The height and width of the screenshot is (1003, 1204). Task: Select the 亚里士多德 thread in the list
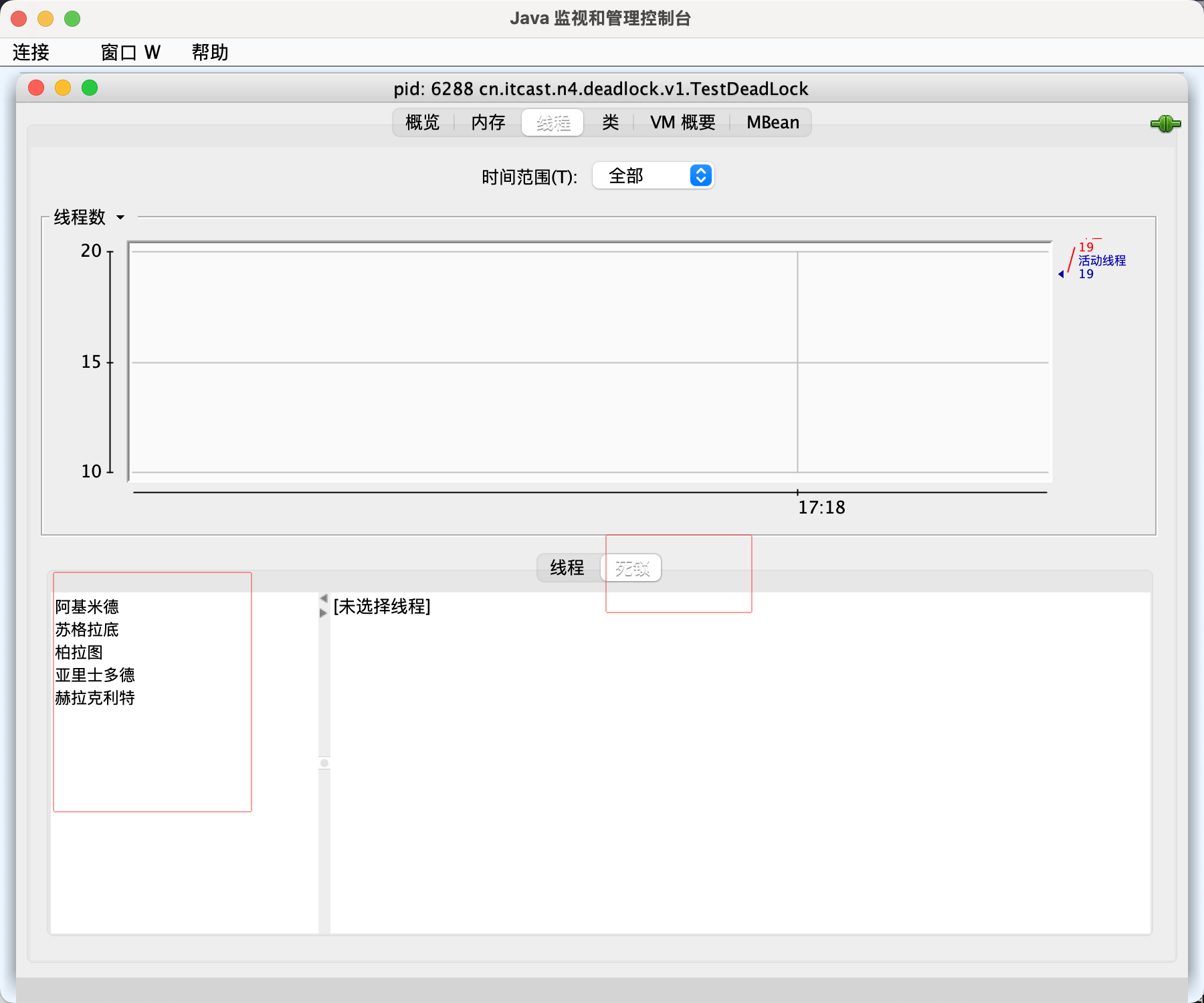coord(95,675)
